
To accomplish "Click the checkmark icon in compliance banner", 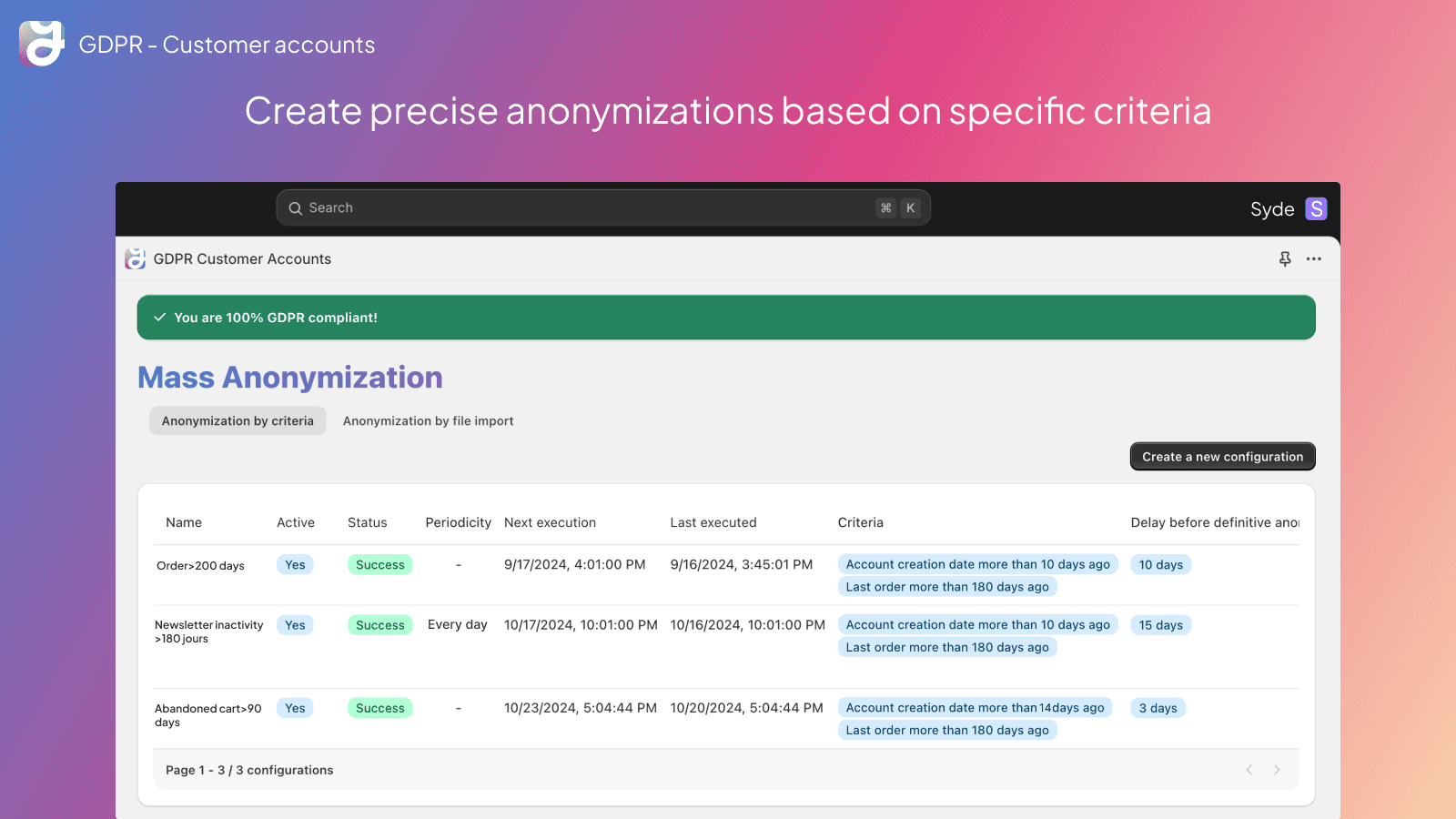I will coord(160,318).
